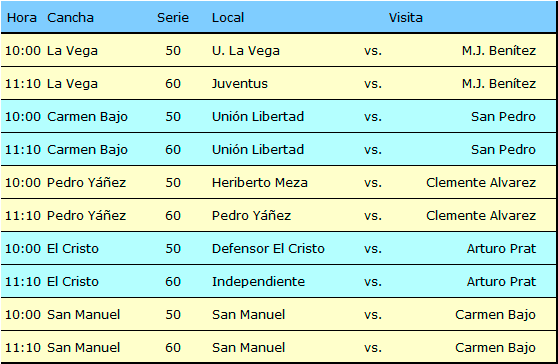This screenshot has width=558, height=364.
Task: Click Clemente Alvarez in the 10:00 row
Action: [x=481, y=183]
